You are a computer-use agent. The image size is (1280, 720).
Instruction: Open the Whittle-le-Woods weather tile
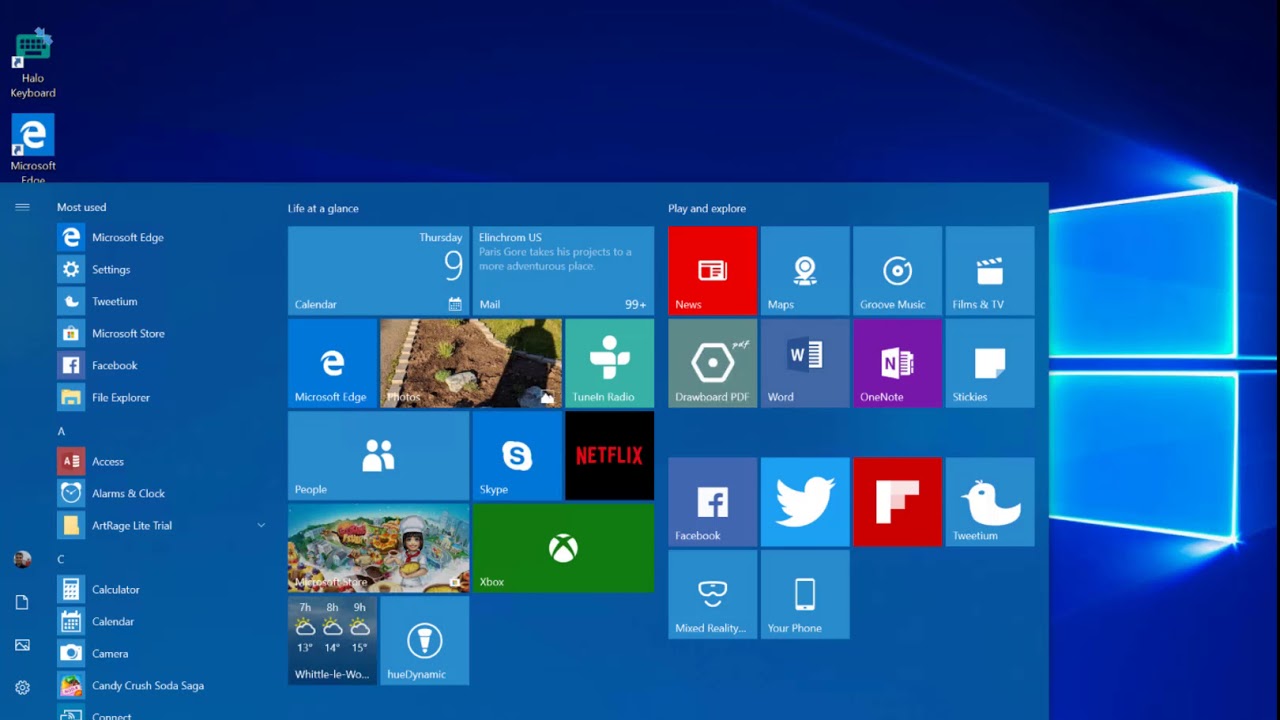pos(332,640)
